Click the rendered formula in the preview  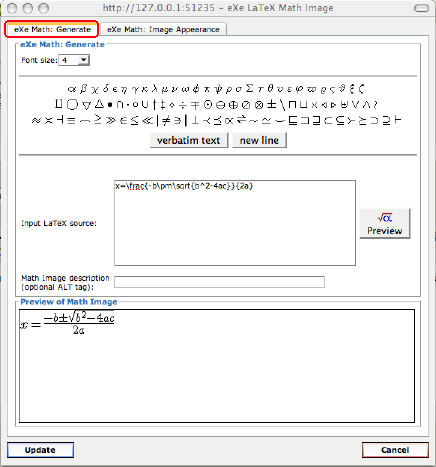pyautogui.click(x=67, y=323)
